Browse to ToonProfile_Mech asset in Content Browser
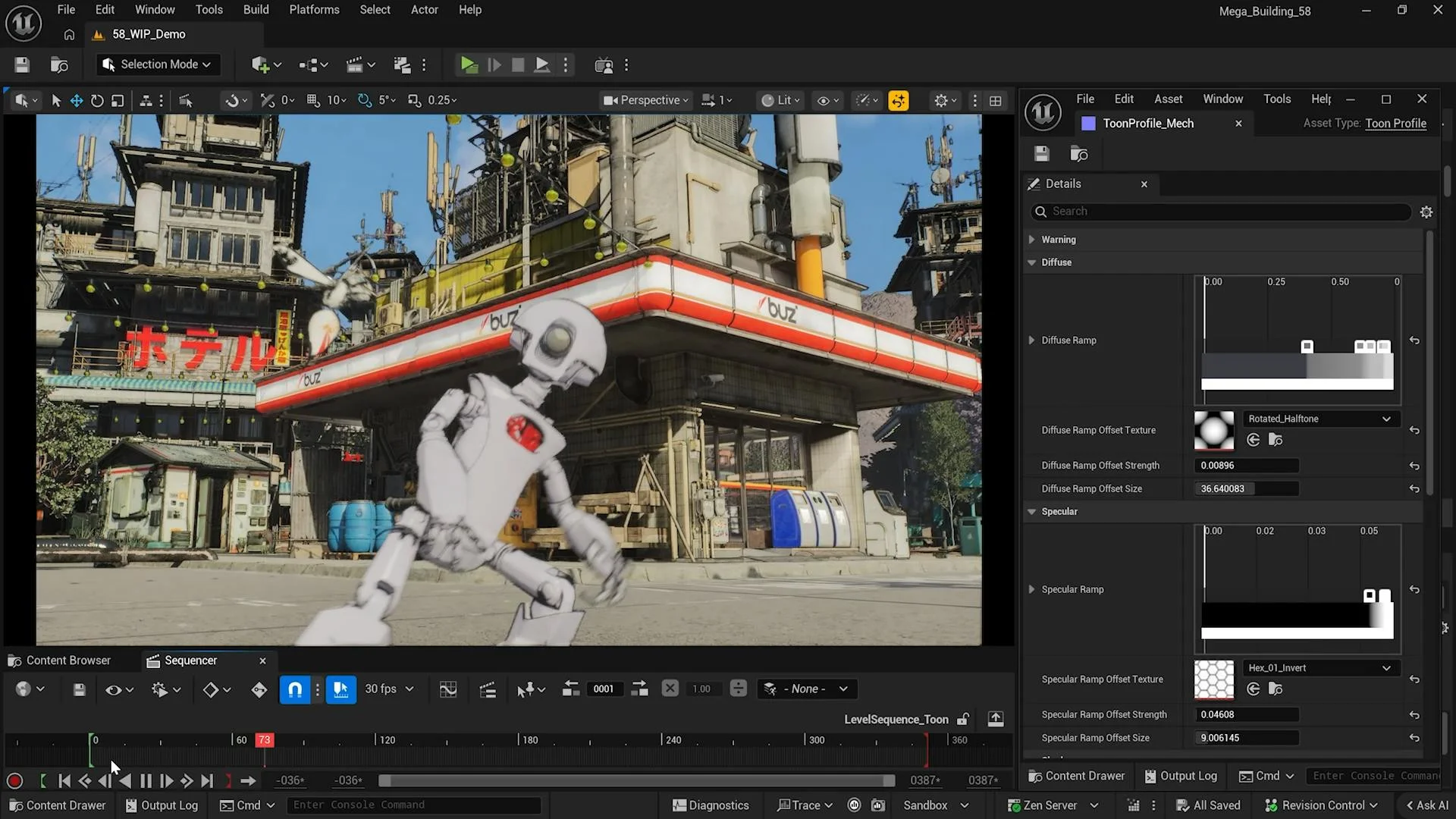Image resolution: width=1456 pixels, height=819 pixels. click(1078, 154)
